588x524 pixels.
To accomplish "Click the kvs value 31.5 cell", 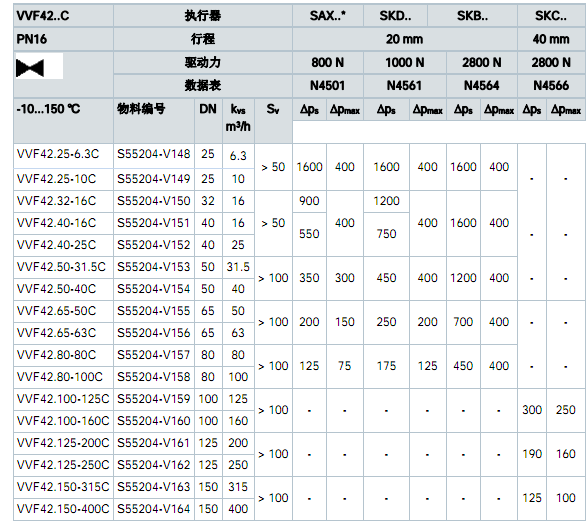I will point(238,267).
